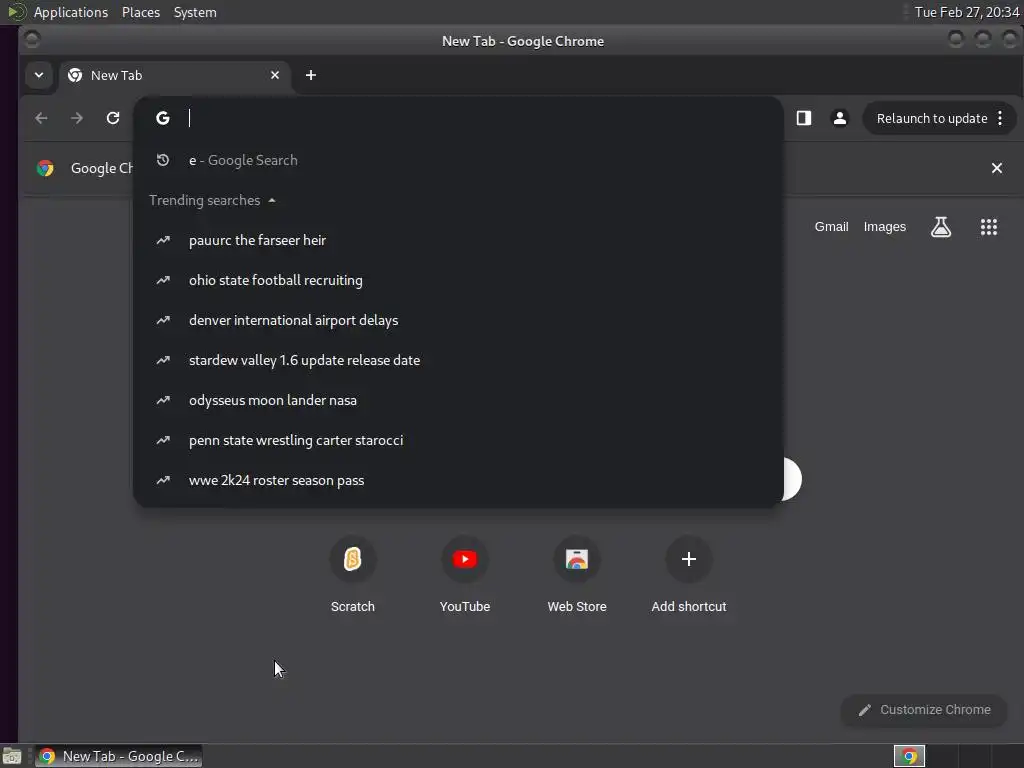Open Chrome three-dot menu
The height and width of the screenshot is (768, 1024).
1000,118
